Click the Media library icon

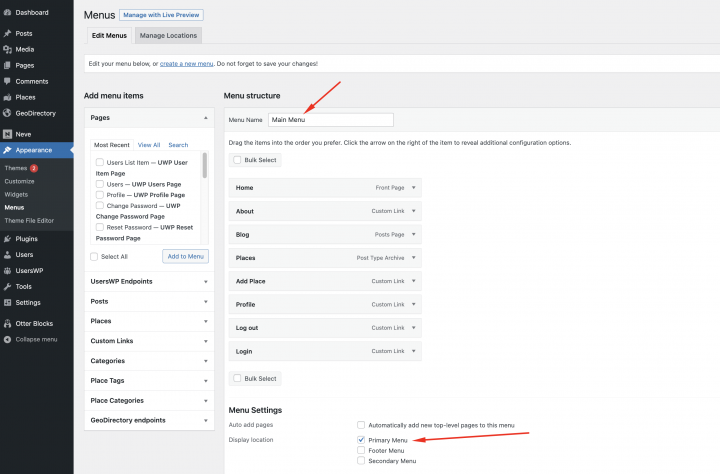coord(7,49)
